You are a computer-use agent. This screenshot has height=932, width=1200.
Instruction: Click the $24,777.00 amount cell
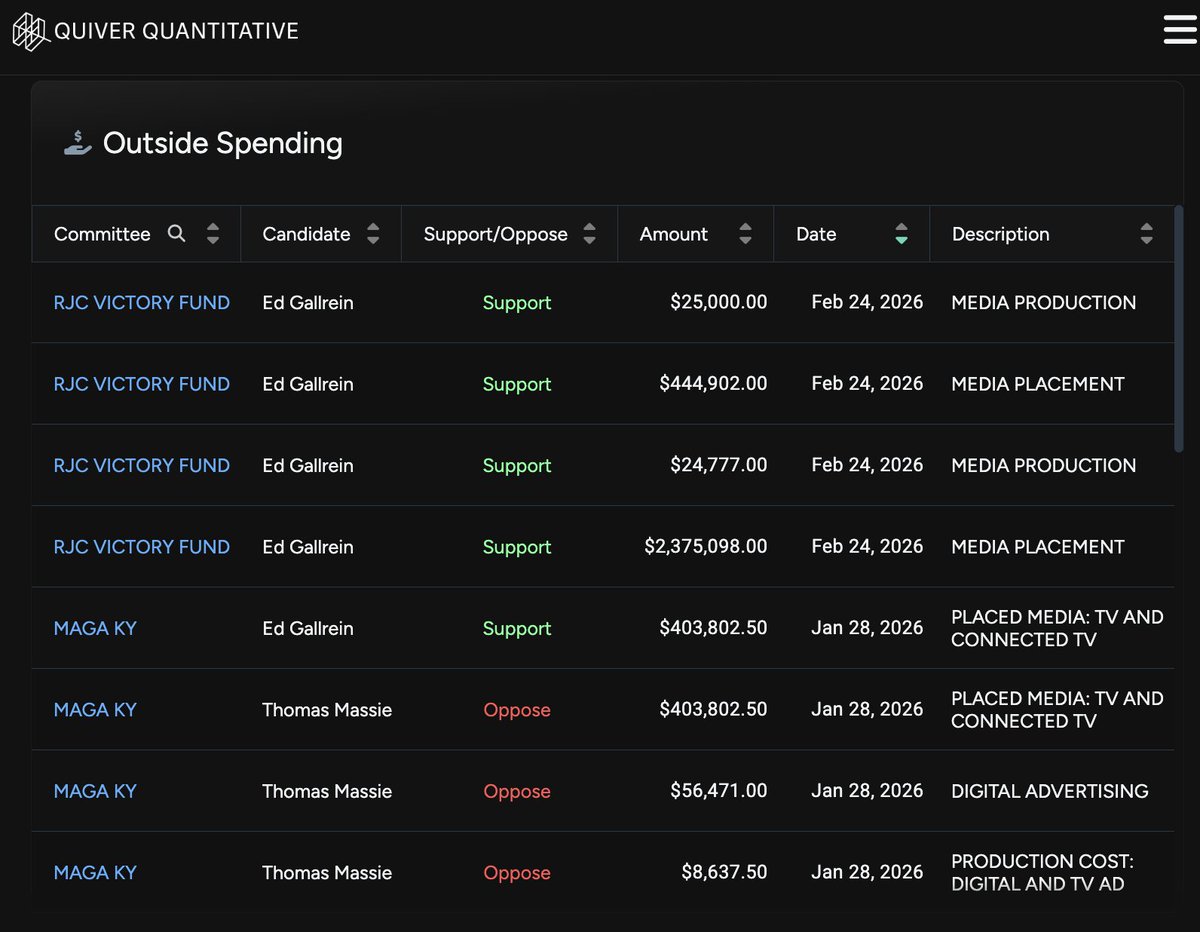click(x=719, y=465)
